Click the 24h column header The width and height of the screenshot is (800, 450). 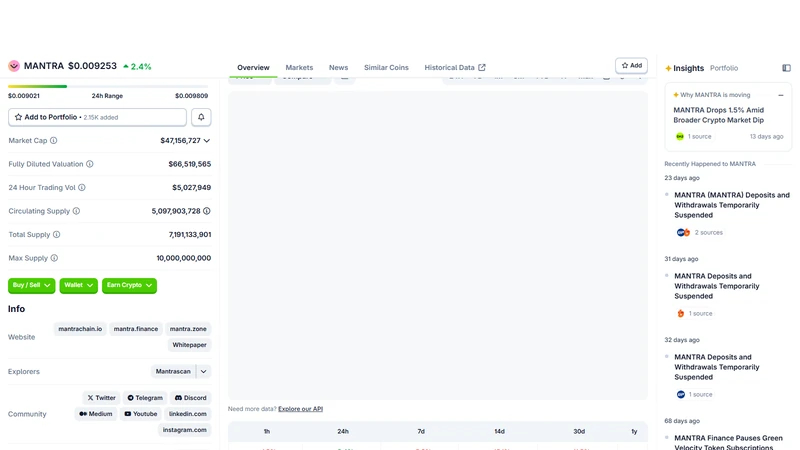tap(343, 432)
